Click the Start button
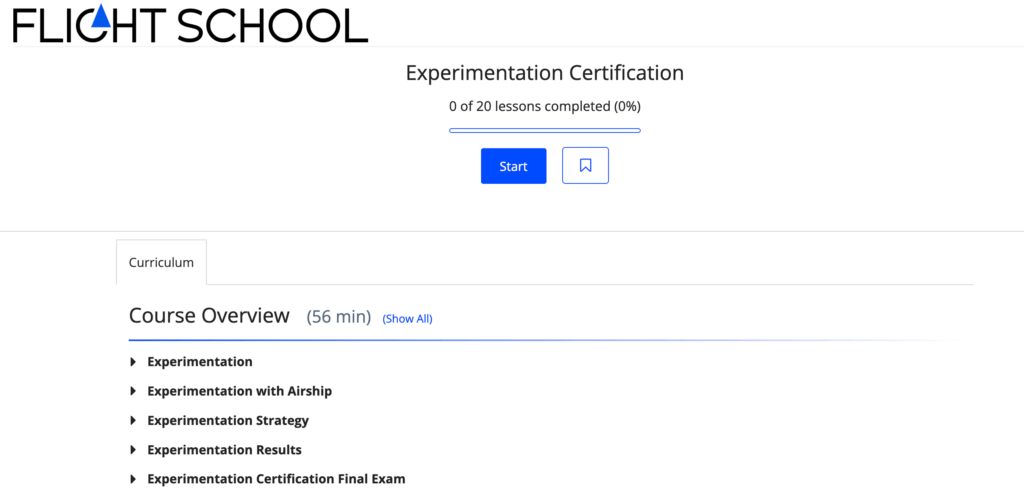This screenshot has height=501, width=1024. 513,166
